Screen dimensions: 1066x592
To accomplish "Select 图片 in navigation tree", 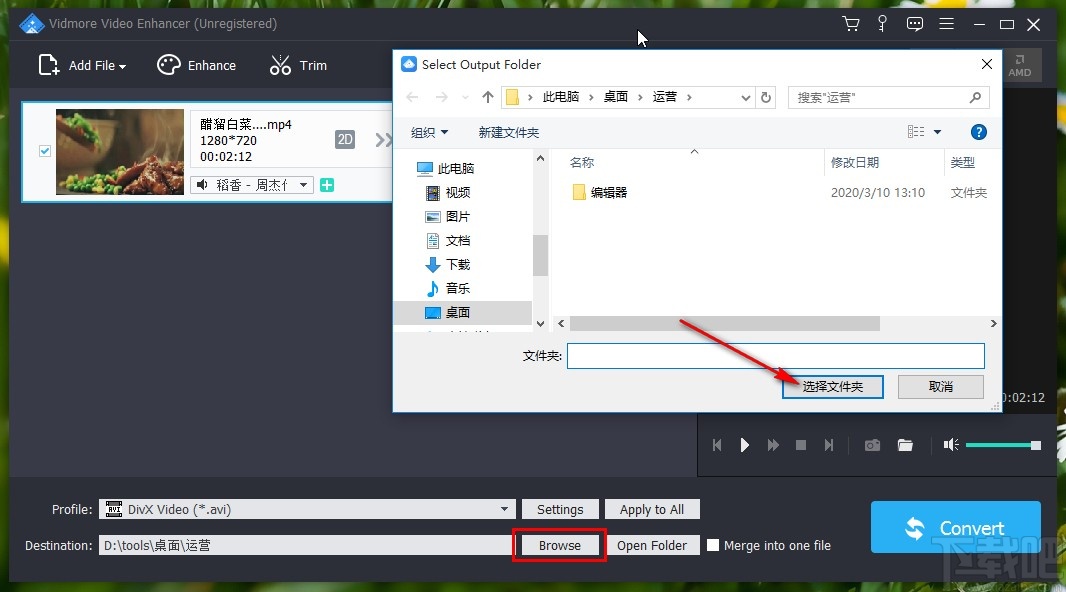I will [x=448, y=216].
